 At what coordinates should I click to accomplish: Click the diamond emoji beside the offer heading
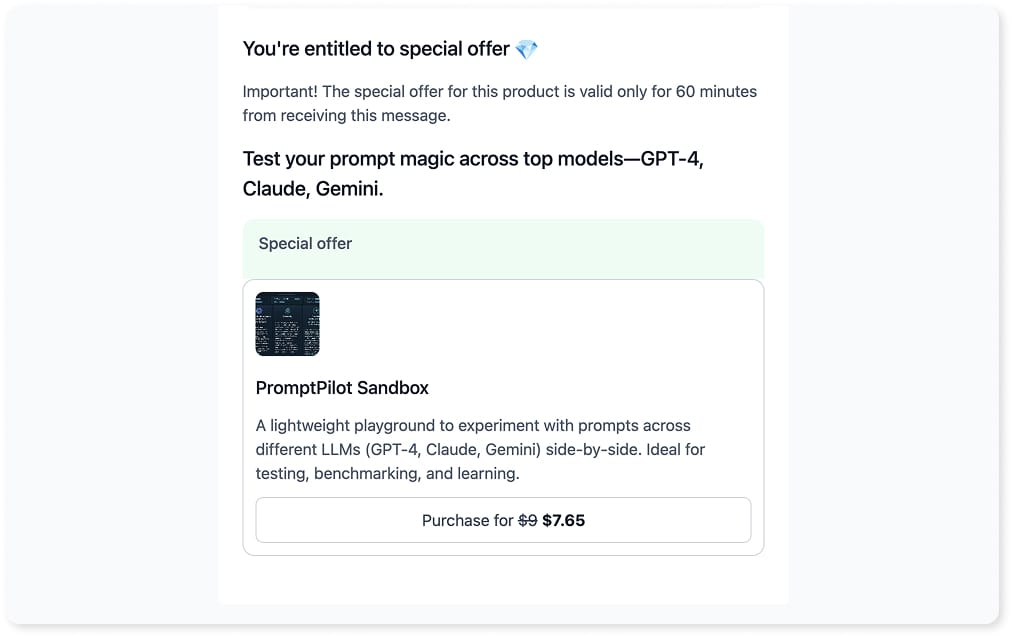pyautogui.click(x=527, y=49)
